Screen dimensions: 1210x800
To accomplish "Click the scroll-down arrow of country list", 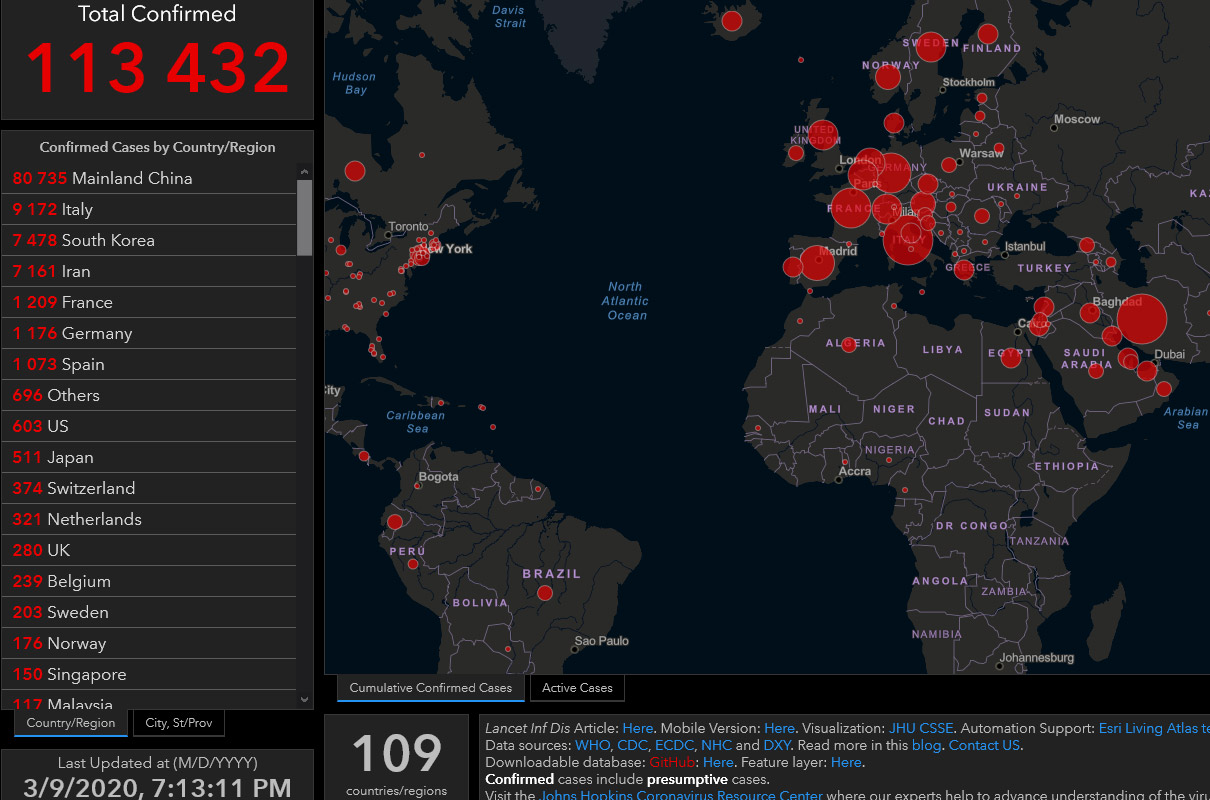I will point(305,699).
